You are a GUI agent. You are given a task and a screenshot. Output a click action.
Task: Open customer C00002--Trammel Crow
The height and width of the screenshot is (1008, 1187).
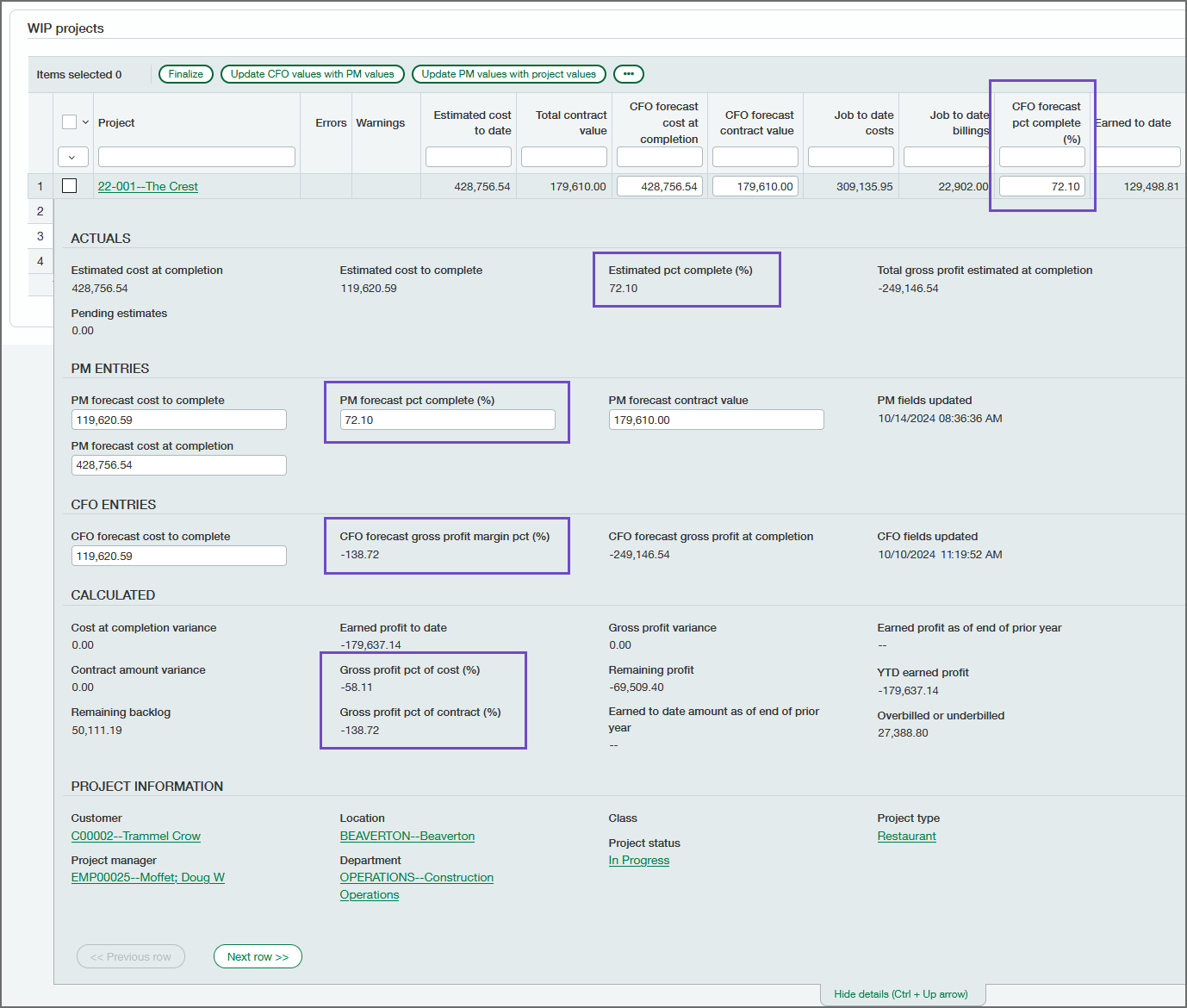pyautogui.click(x=135, y=836)
